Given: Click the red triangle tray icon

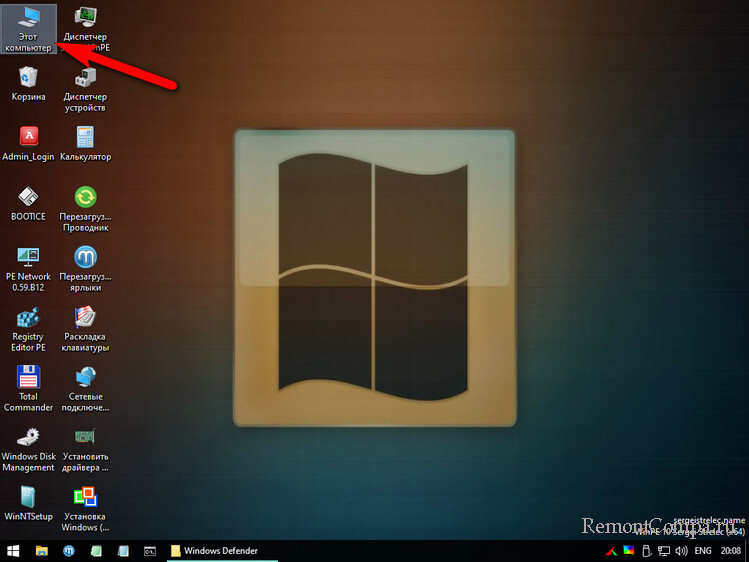Looking at the screenshot, I should (611, 551).
